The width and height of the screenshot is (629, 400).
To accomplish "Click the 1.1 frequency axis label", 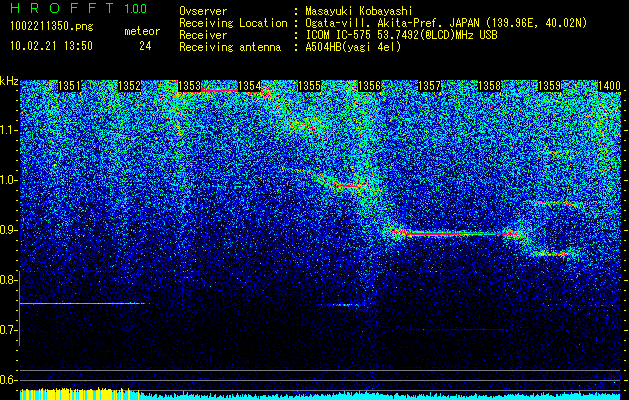I will tap(8, 130).
